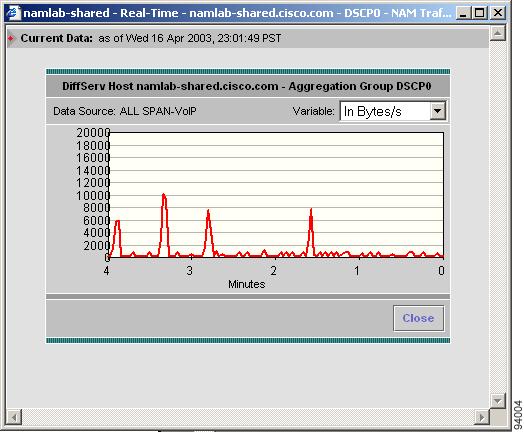Click the Data Source ALL SPAN-VoIP label

pos(125,111)
